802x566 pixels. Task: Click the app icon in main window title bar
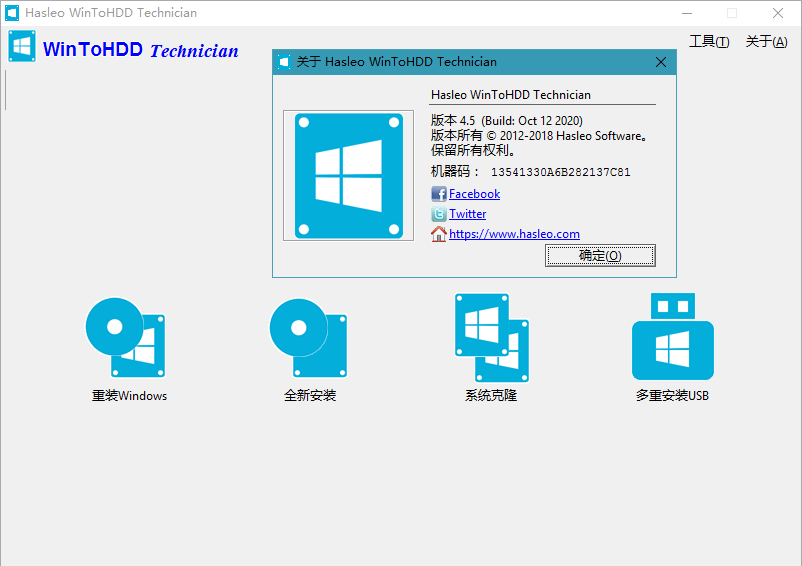12,13
